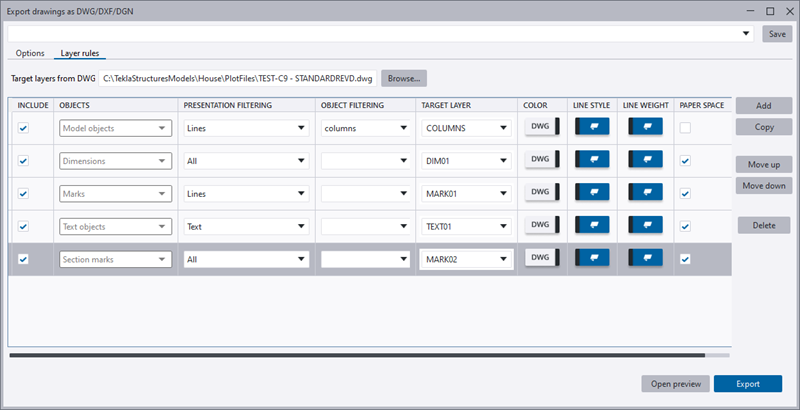Image resolution: width=800 pixels, height=410 pixels.
Task: Click line weight icon in Marks row
Action: click(645, 193)
